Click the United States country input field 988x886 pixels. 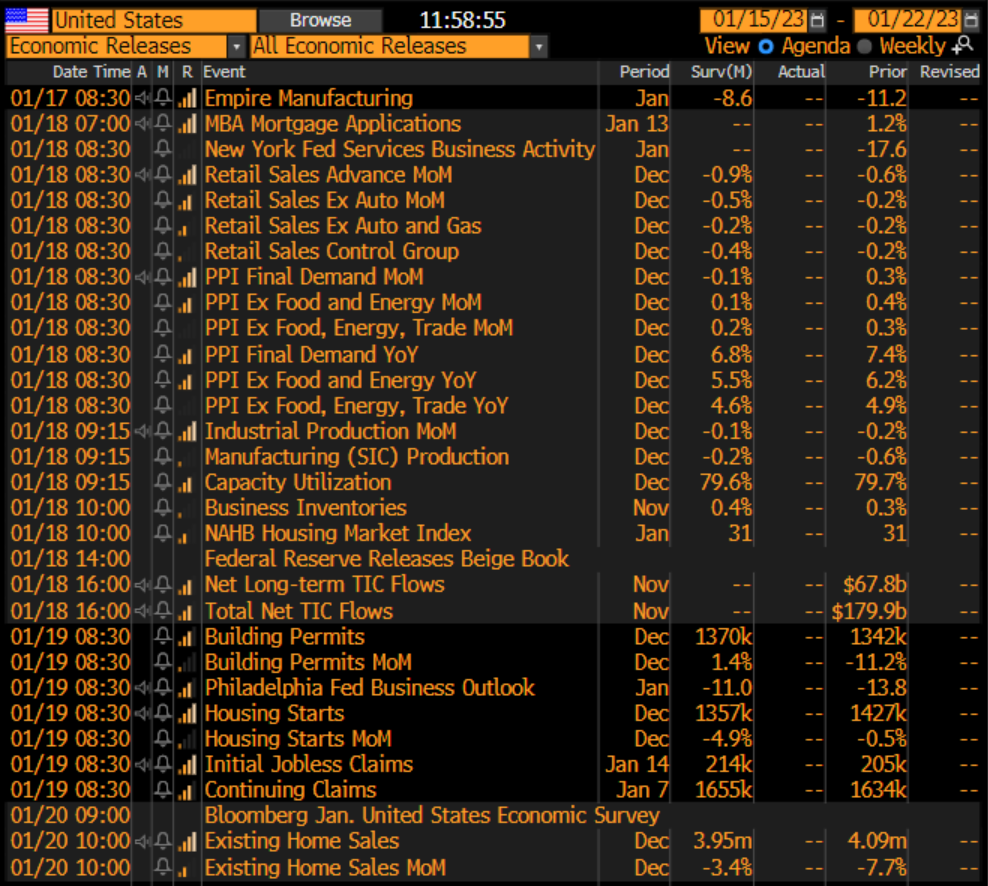click(154, 20)
